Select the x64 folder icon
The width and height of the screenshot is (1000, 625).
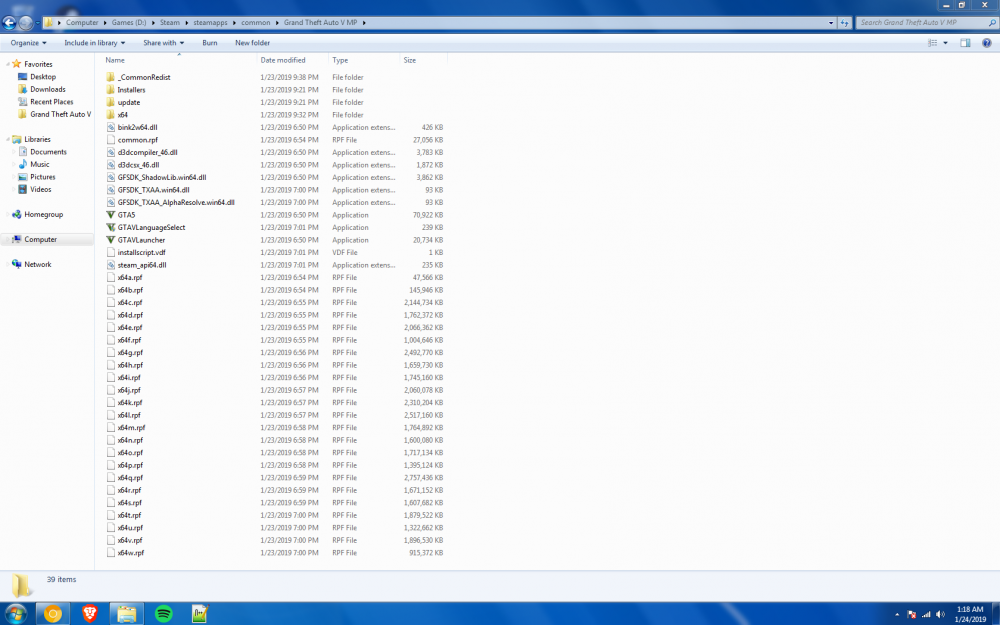110,115
